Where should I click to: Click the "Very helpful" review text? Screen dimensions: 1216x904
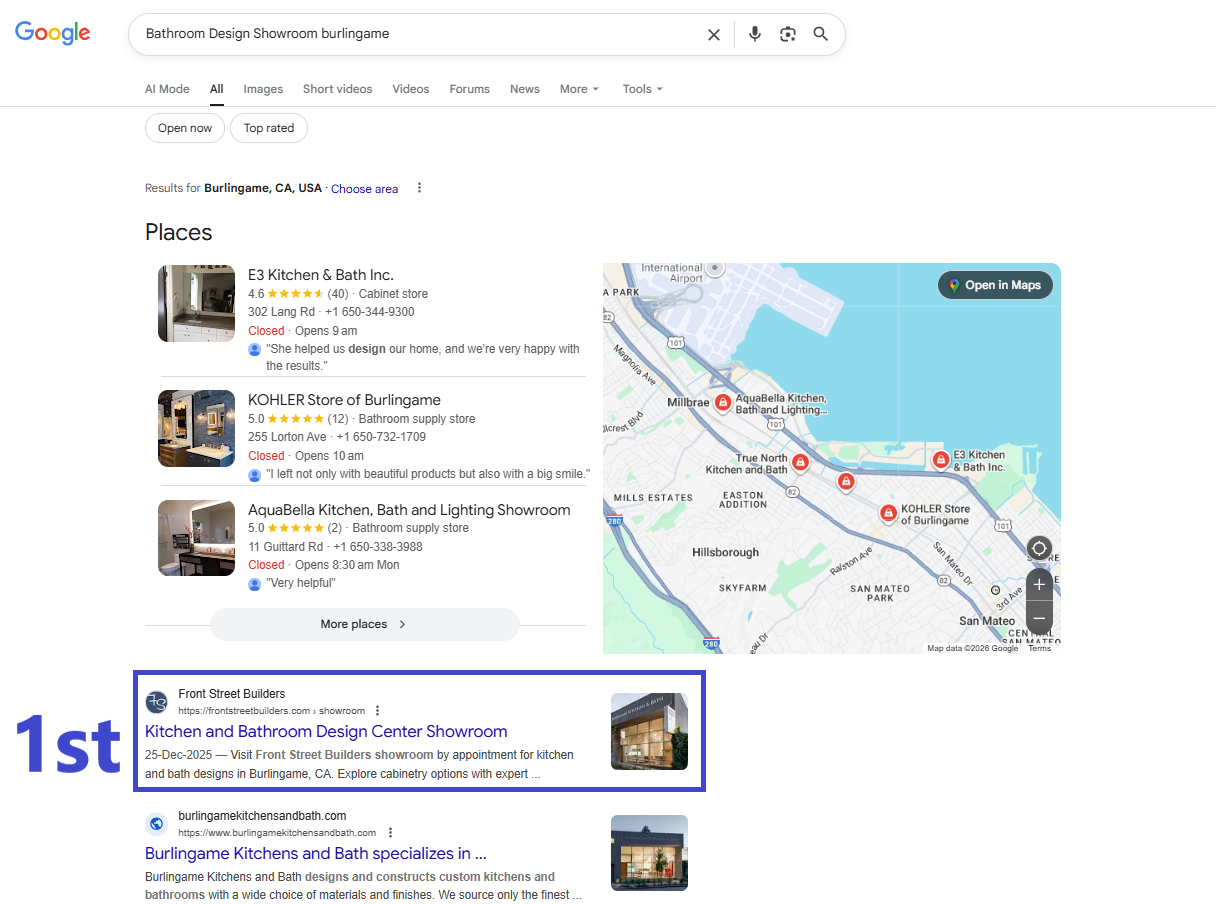(301, 583)
